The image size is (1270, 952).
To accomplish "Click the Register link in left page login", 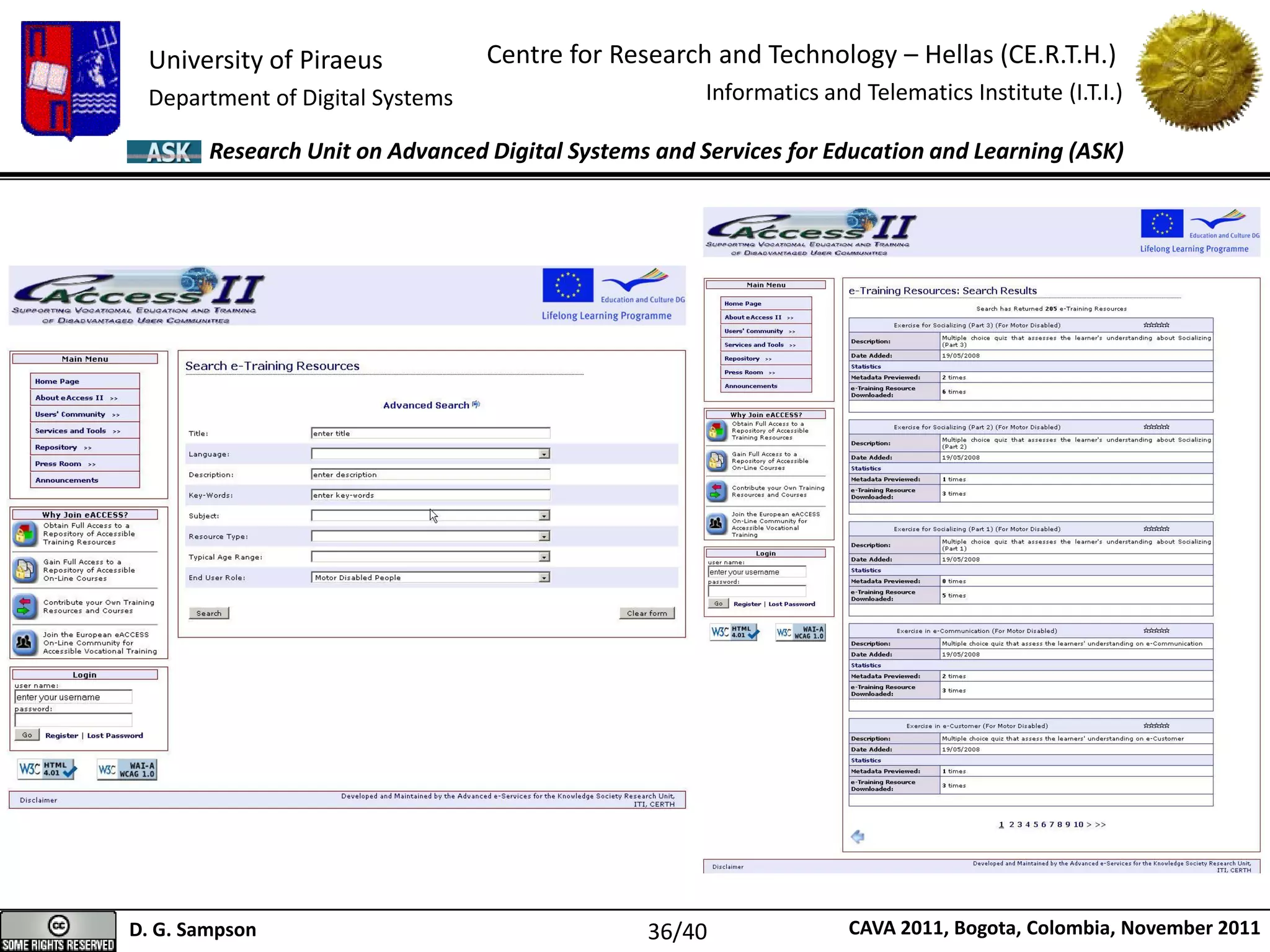I will click(x=61, y=736).
